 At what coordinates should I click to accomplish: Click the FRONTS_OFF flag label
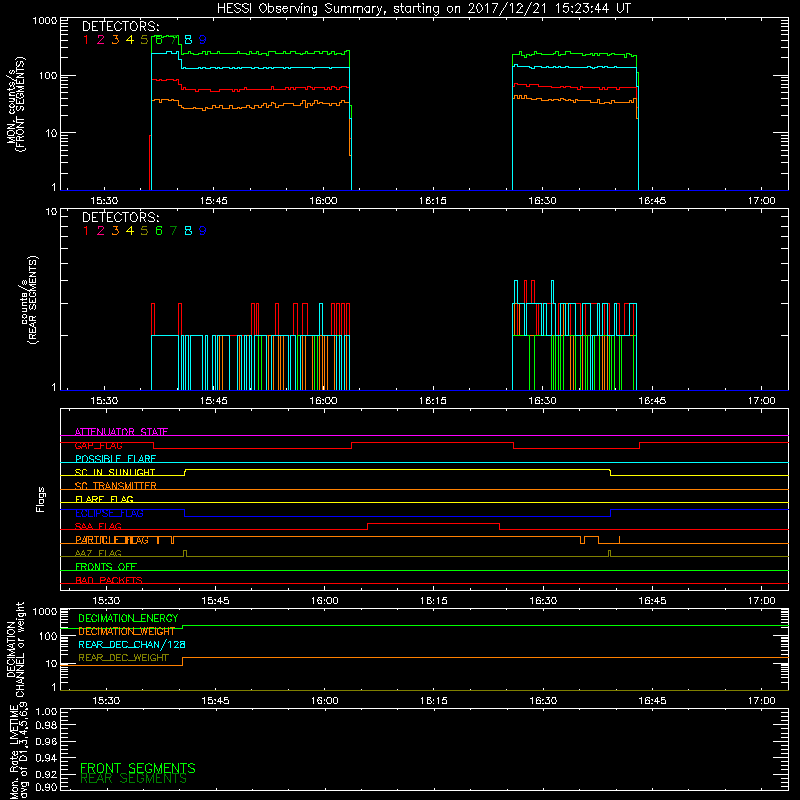click(106, 567)
